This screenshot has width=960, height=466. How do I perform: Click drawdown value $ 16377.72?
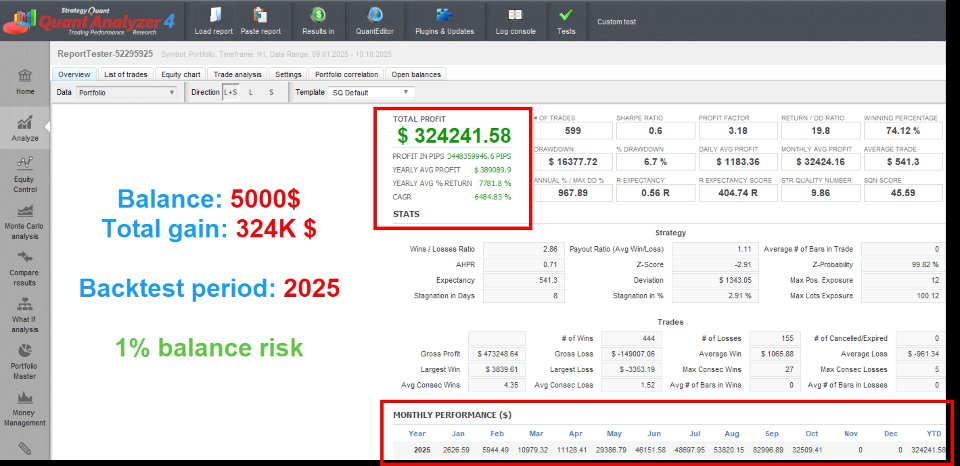coord(573,162)
